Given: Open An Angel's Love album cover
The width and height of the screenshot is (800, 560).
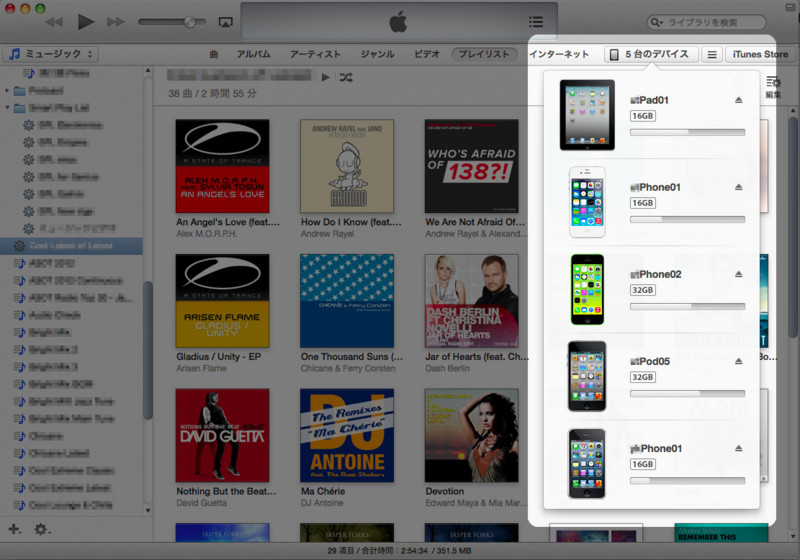Looking at the screenshot, I should point(222,166).
